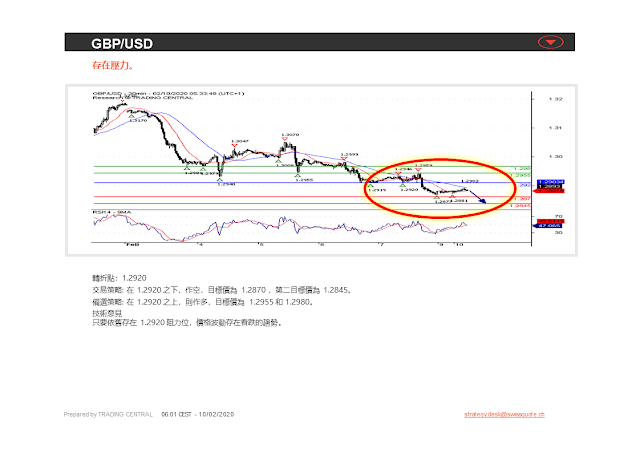Click 'Prepared by TRADING CENTRAL' footer text
Image resolution: width=640 pixels, height=453 pixels.
point(108,414)
